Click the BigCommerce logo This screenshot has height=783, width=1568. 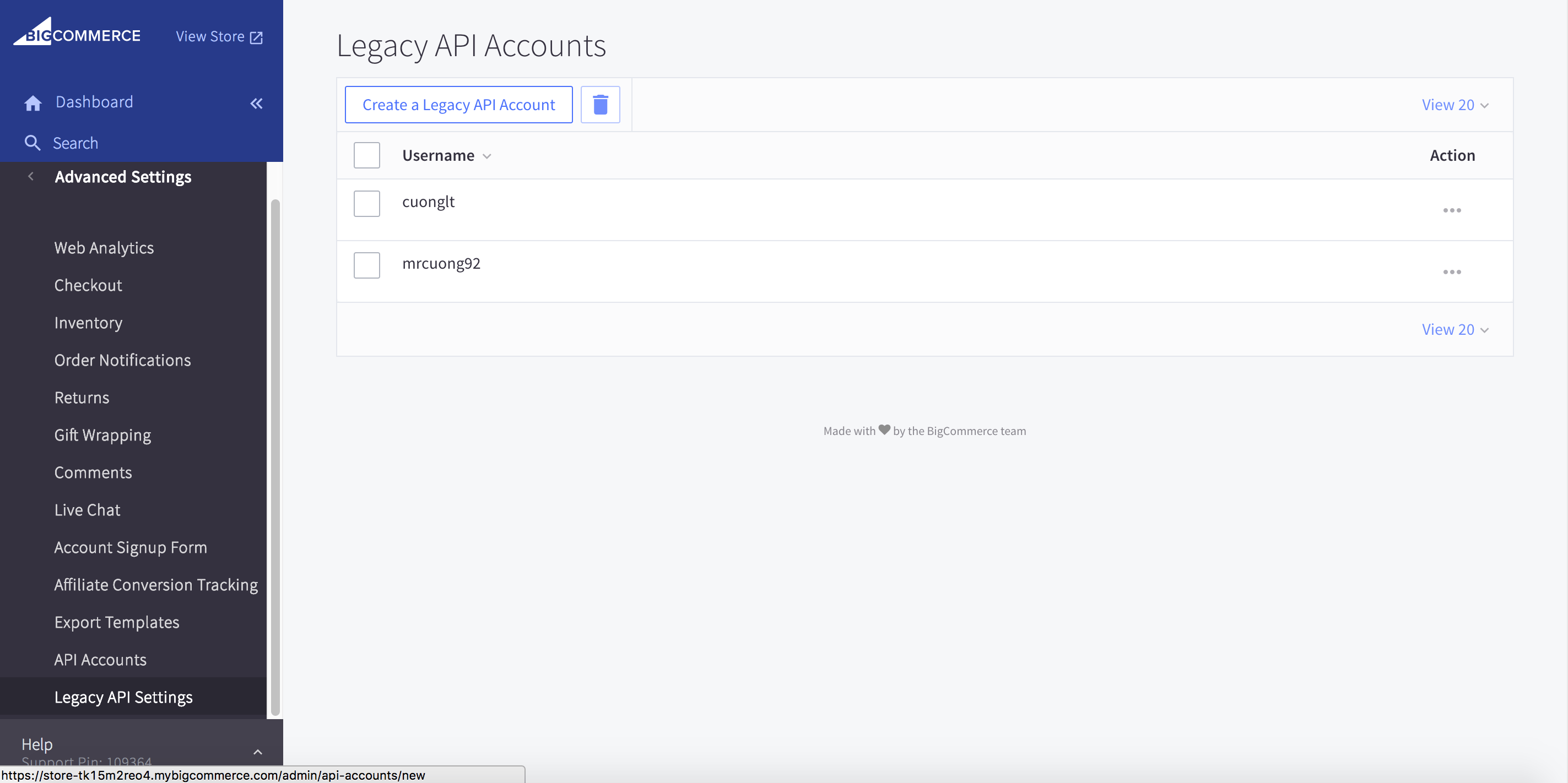coord(77,32)
